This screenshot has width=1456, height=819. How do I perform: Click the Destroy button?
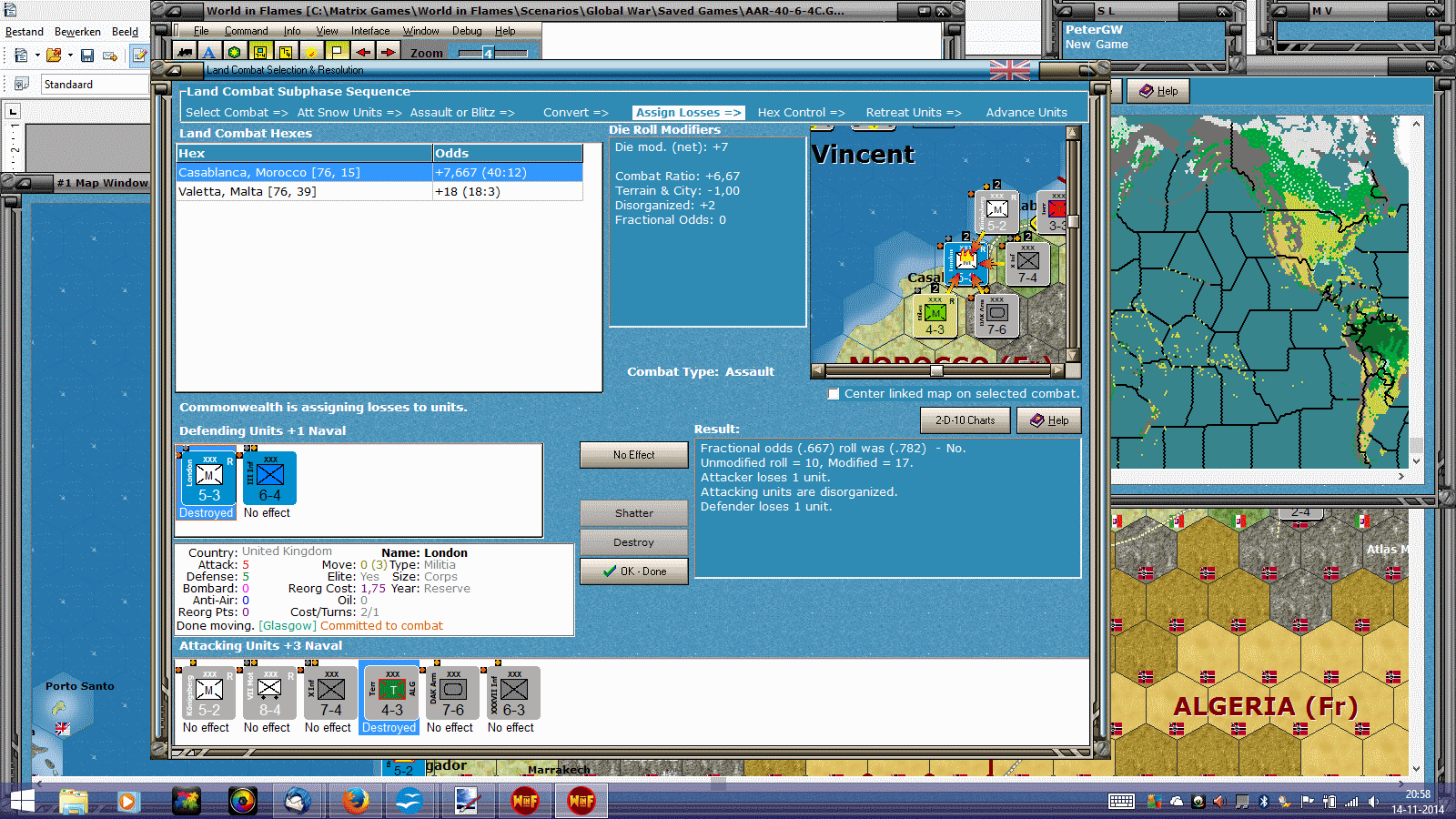634,542
